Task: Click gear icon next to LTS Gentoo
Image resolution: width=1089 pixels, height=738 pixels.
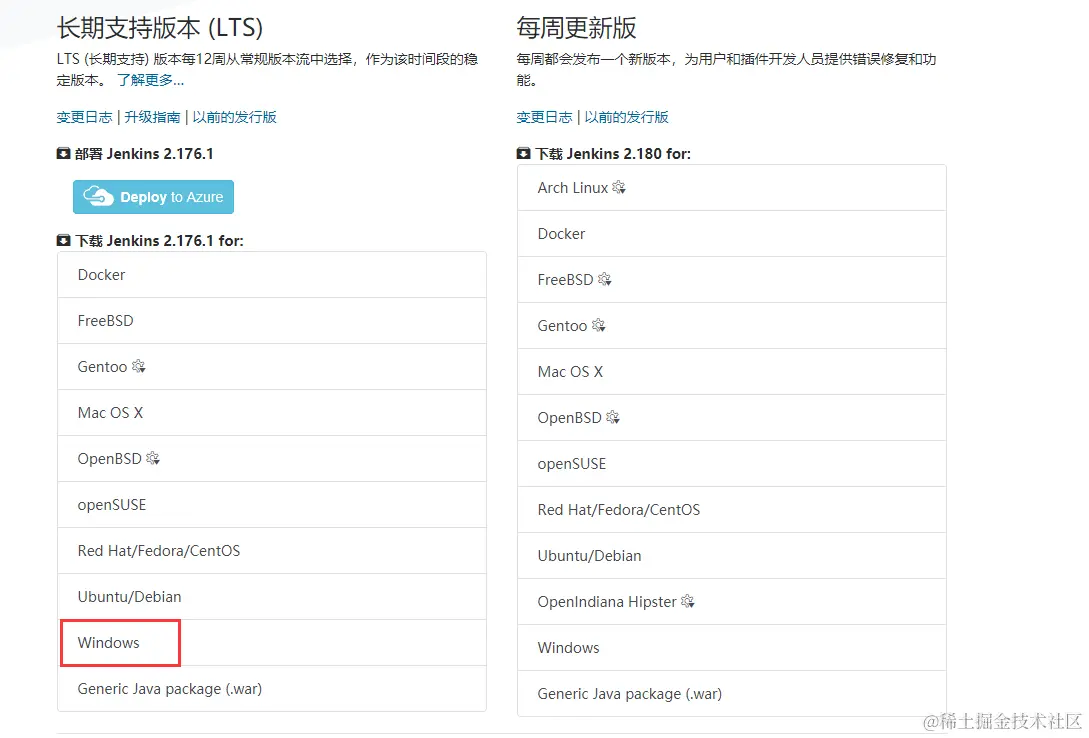Action: [x=138, y=366]
